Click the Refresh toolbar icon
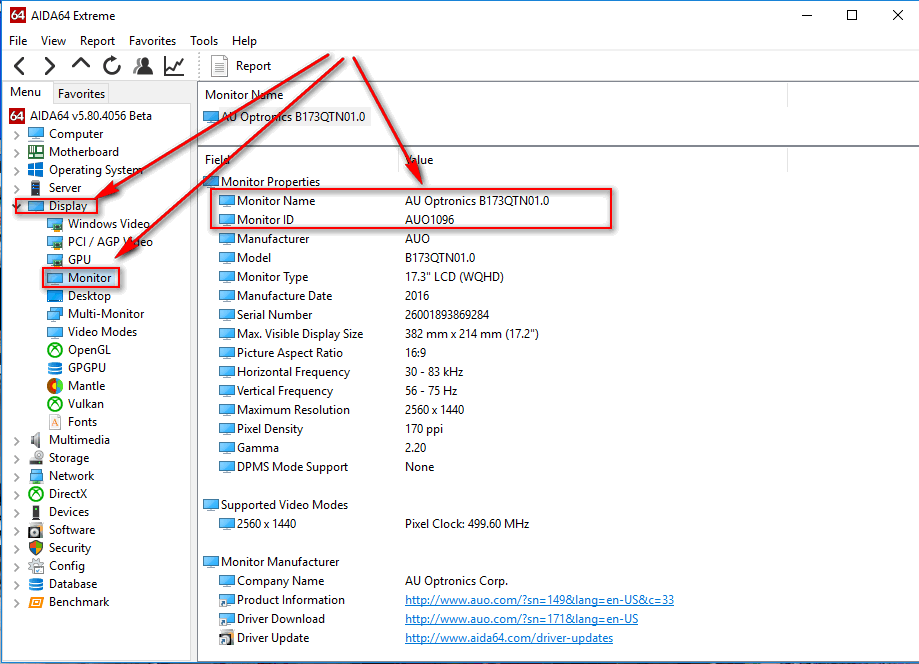919x664 pixels. 111,66
